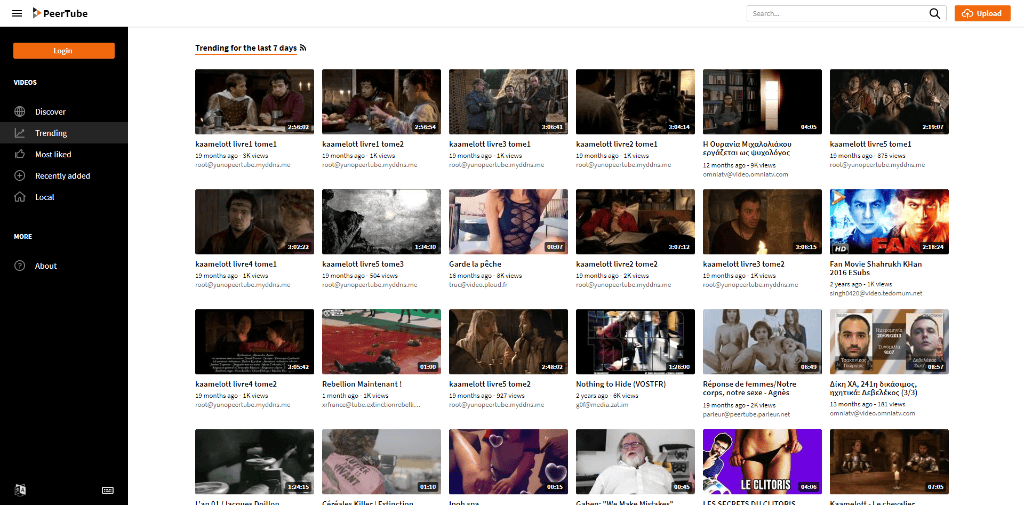
Task: Click the MORE section label in sidebar
Action: click(x=23, y=236)
